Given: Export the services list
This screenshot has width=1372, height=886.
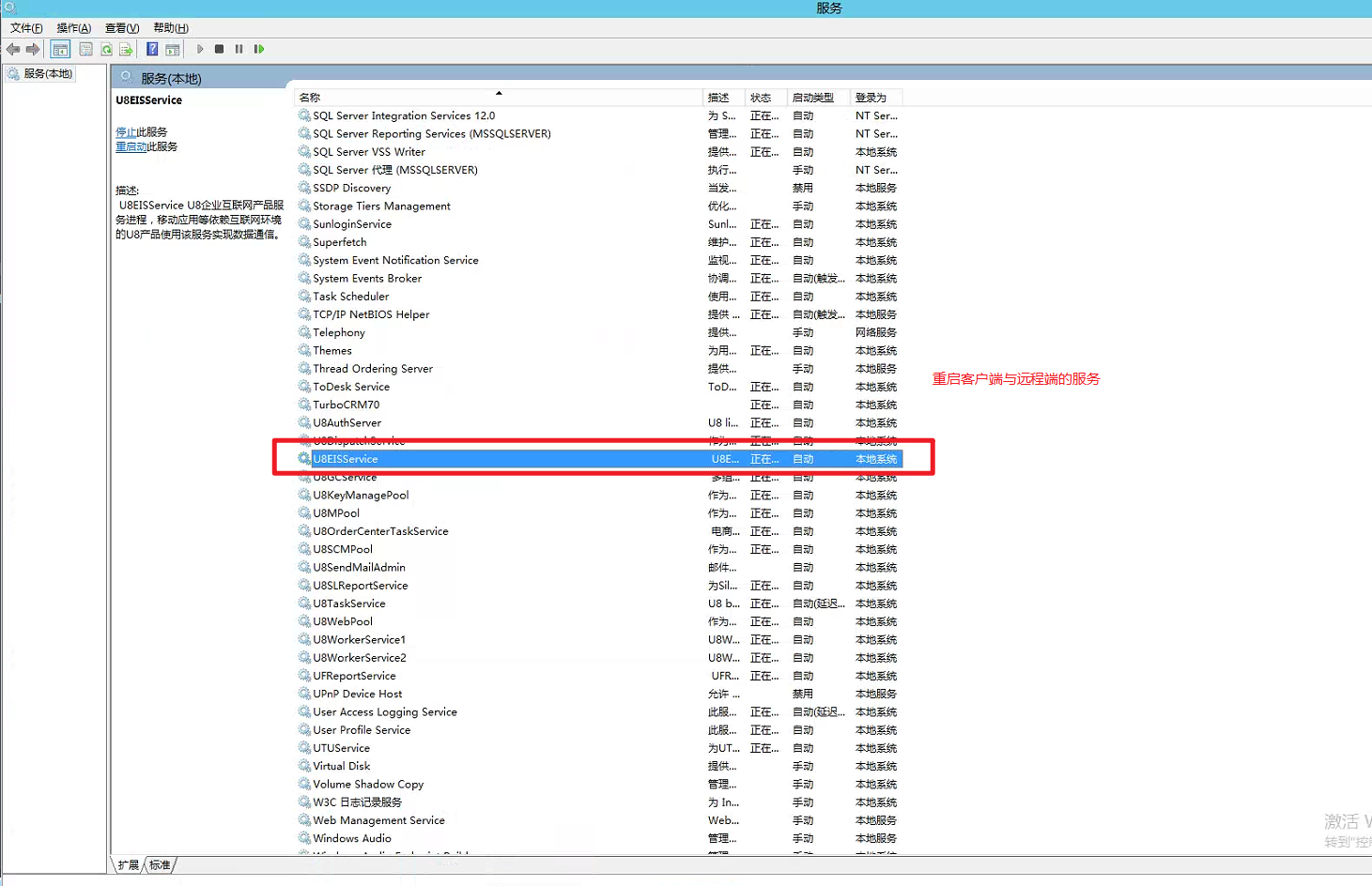Looking at the screenshot, I should click(125, 49).
